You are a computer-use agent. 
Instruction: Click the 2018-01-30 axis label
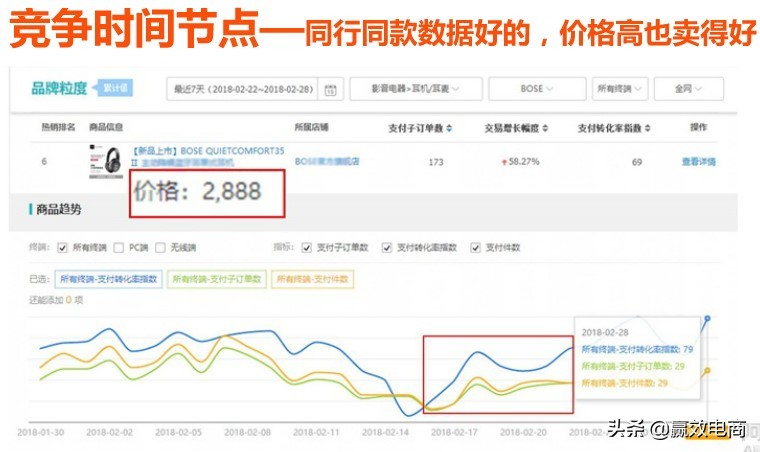pos(41,432)
